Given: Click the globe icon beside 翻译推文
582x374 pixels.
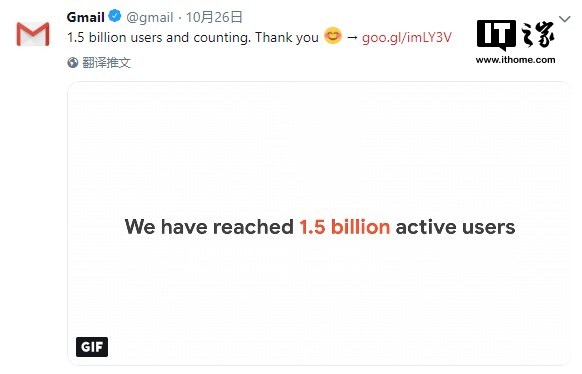Looking at the screenshot, I should 73,63.
